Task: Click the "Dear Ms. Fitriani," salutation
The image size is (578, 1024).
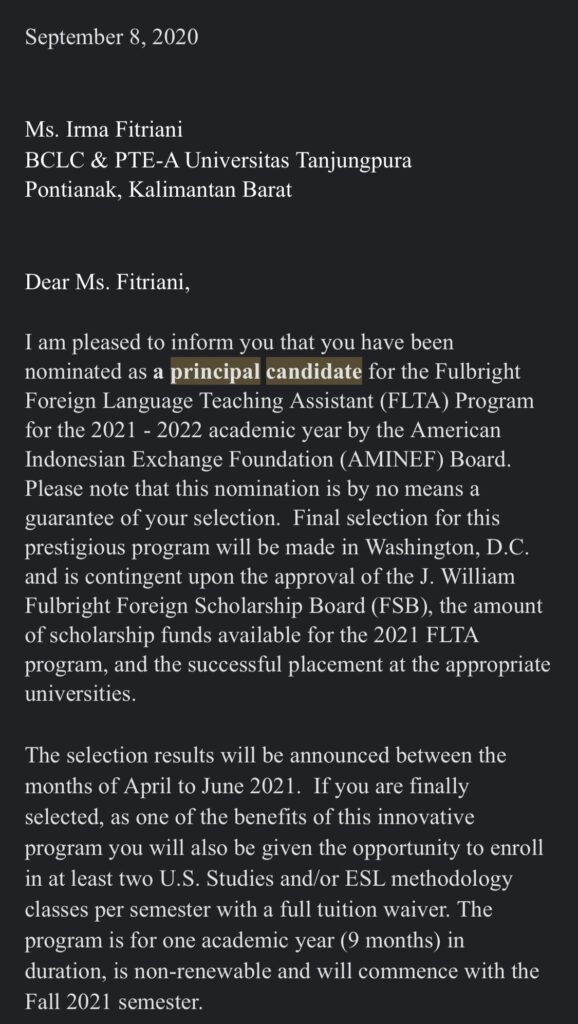Action: (107, 282)
